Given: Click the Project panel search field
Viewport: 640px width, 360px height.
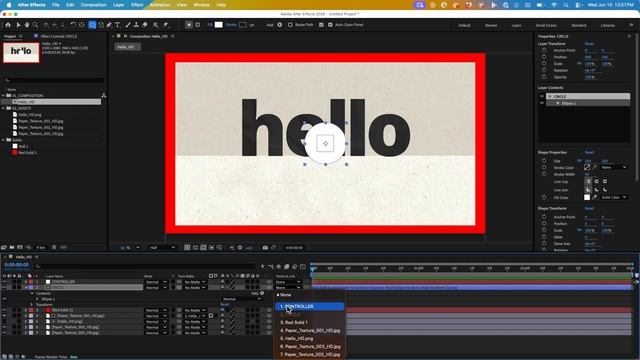Looking at the screenshot, I should [53, 80].
